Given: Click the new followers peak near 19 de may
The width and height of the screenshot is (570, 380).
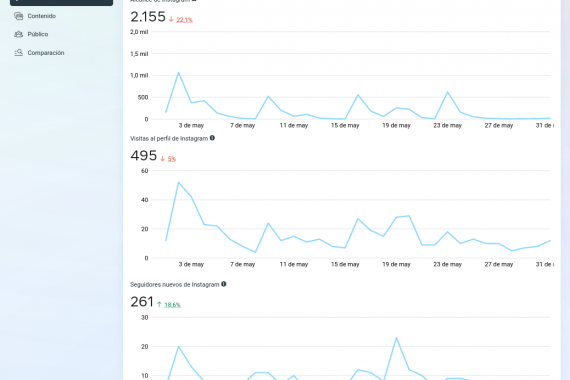Looking at the screenshot, I should point(396,338).
